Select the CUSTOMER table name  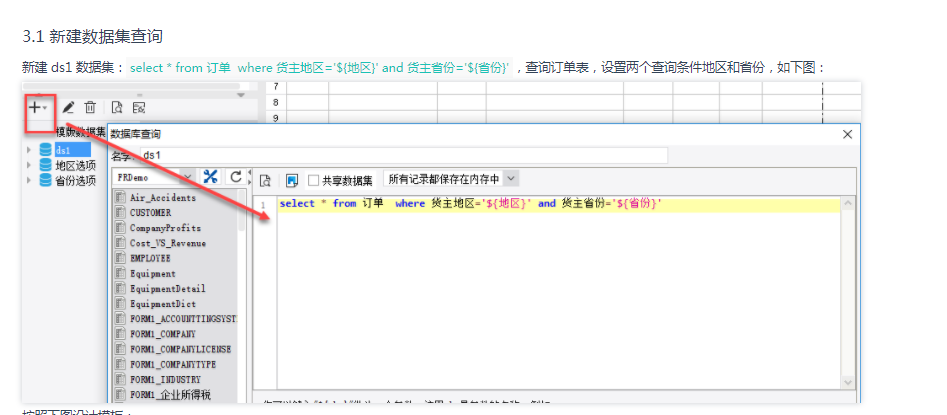point(150,213)
